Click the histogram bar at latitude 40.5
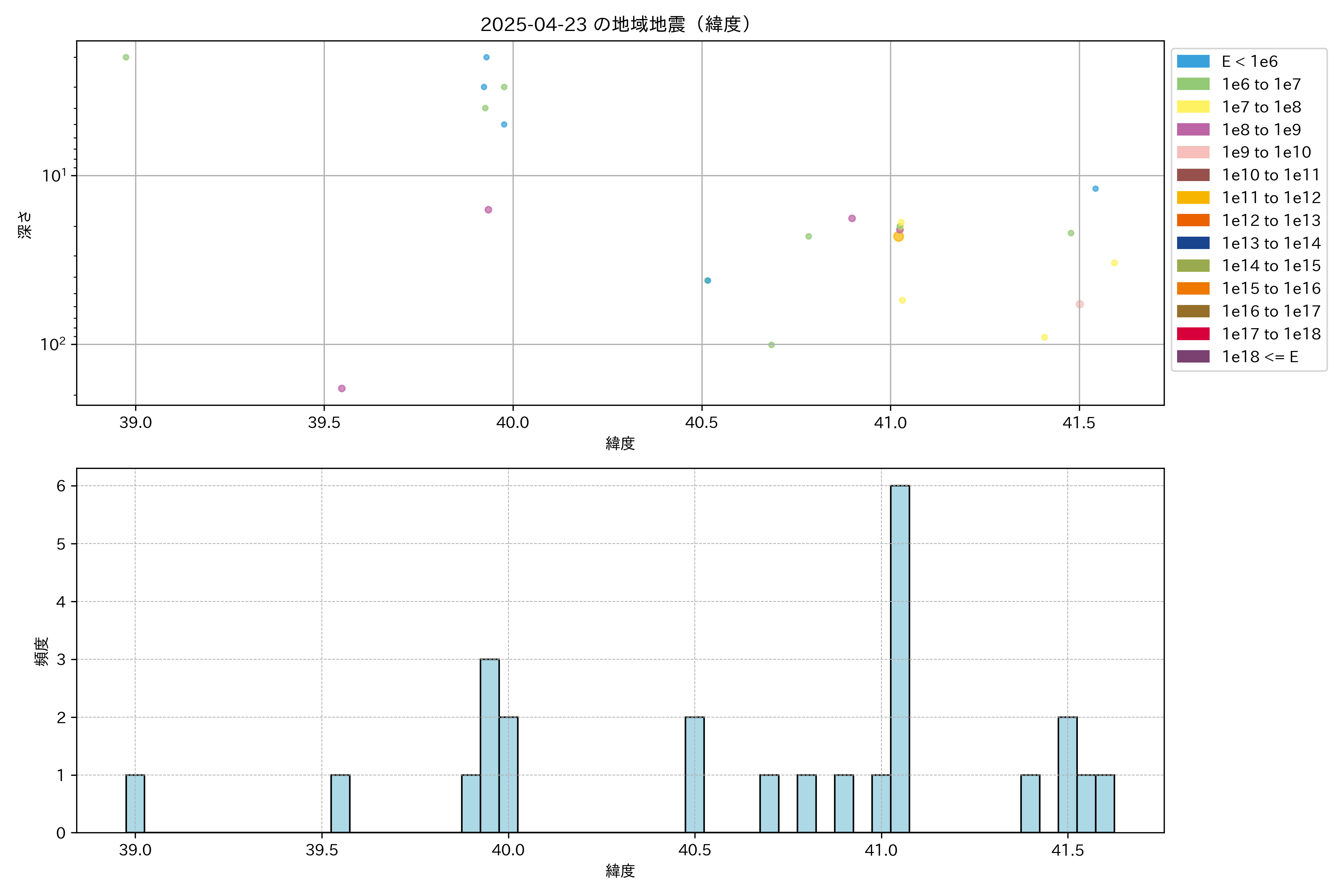Viewport: 1344px width, 896px height. click(694, 774)
